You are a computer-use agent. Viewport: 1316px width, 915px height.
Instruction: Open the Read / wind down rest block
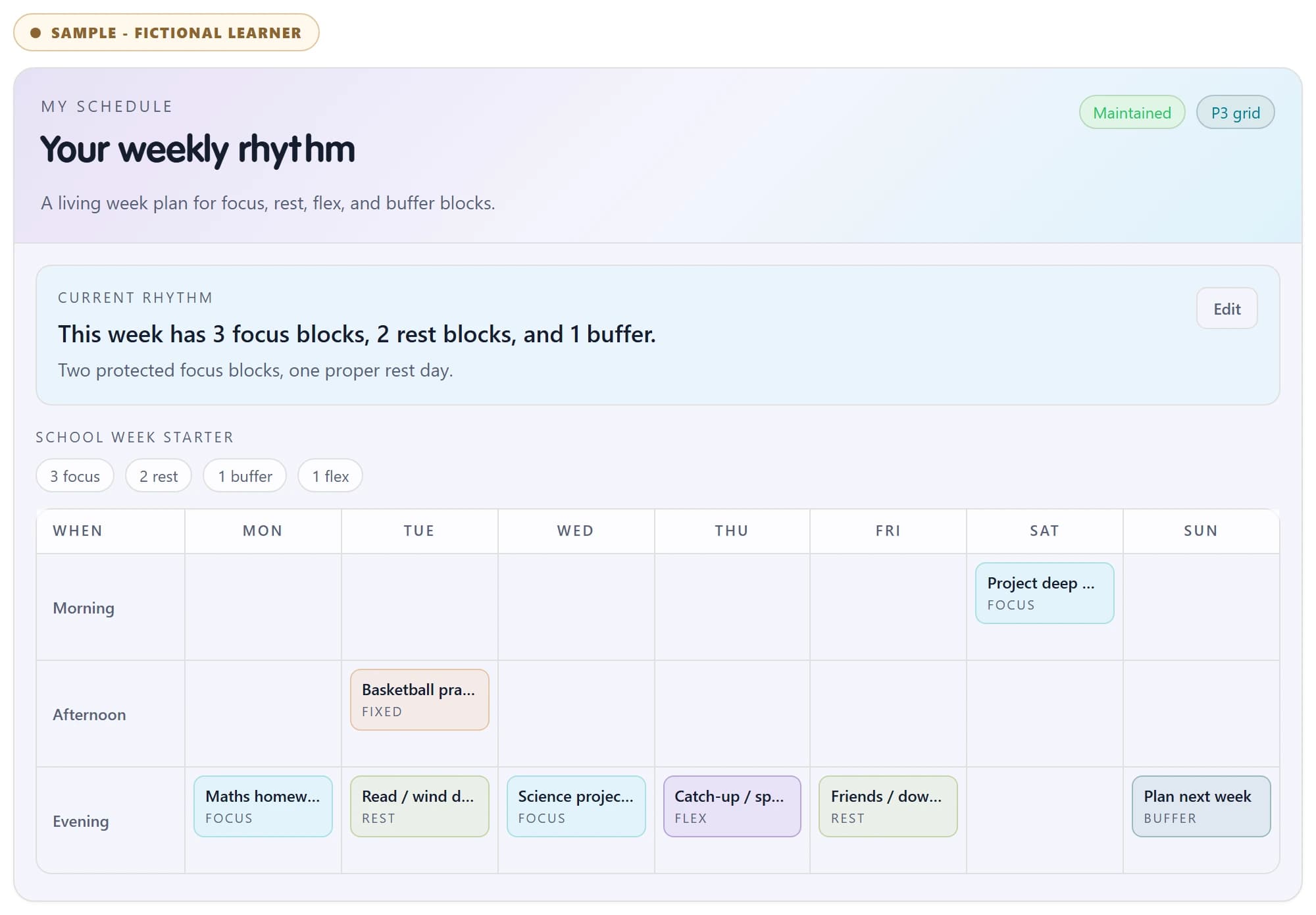tap(419, 806)
